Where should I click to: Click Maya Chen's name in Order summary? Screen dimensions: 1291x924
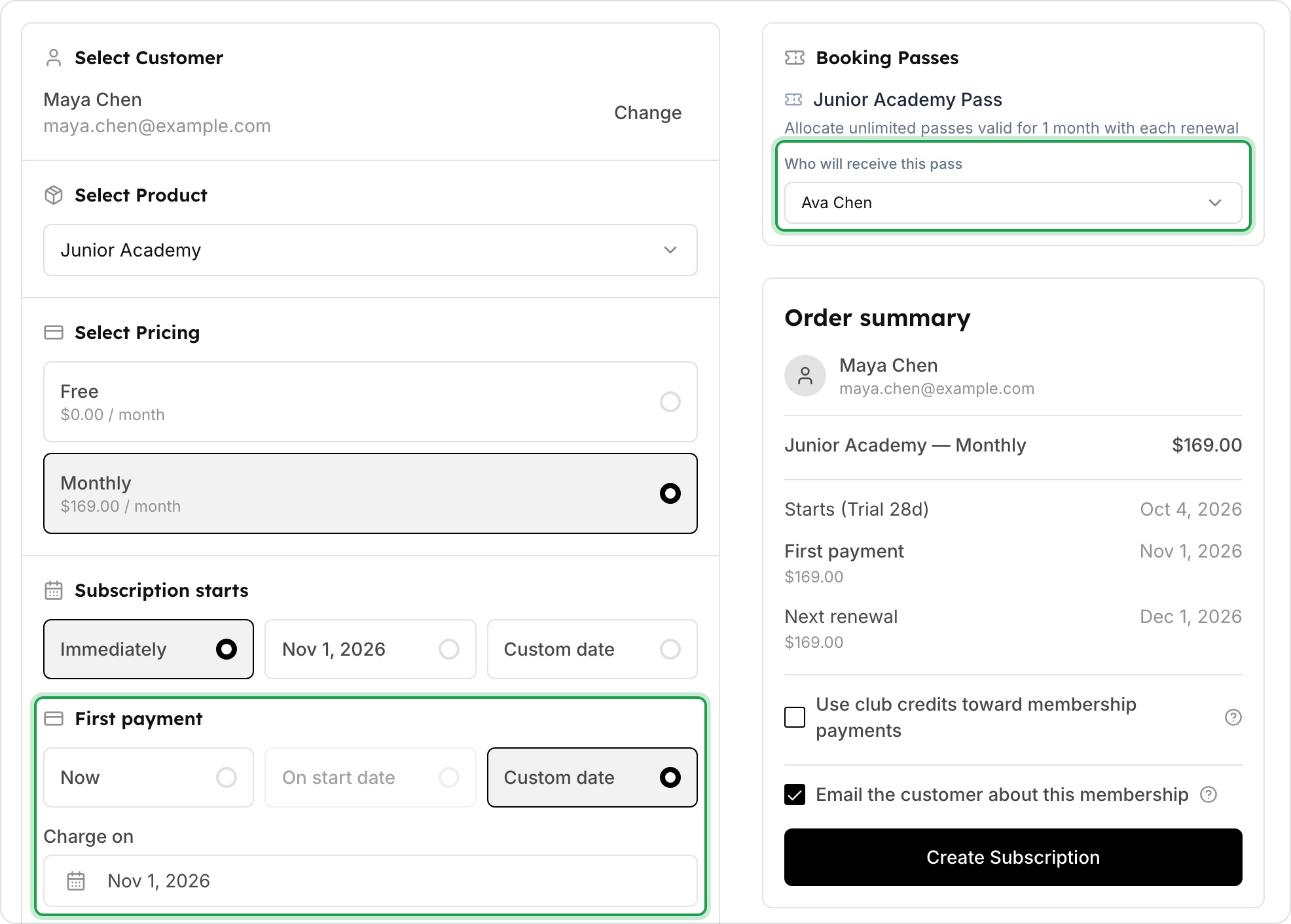click(888, 365)
